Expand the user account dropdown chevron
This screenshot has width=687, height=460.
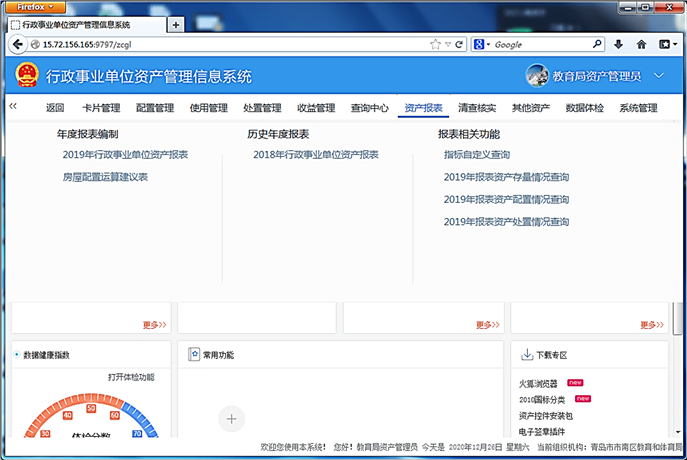[x=659, y=75]
